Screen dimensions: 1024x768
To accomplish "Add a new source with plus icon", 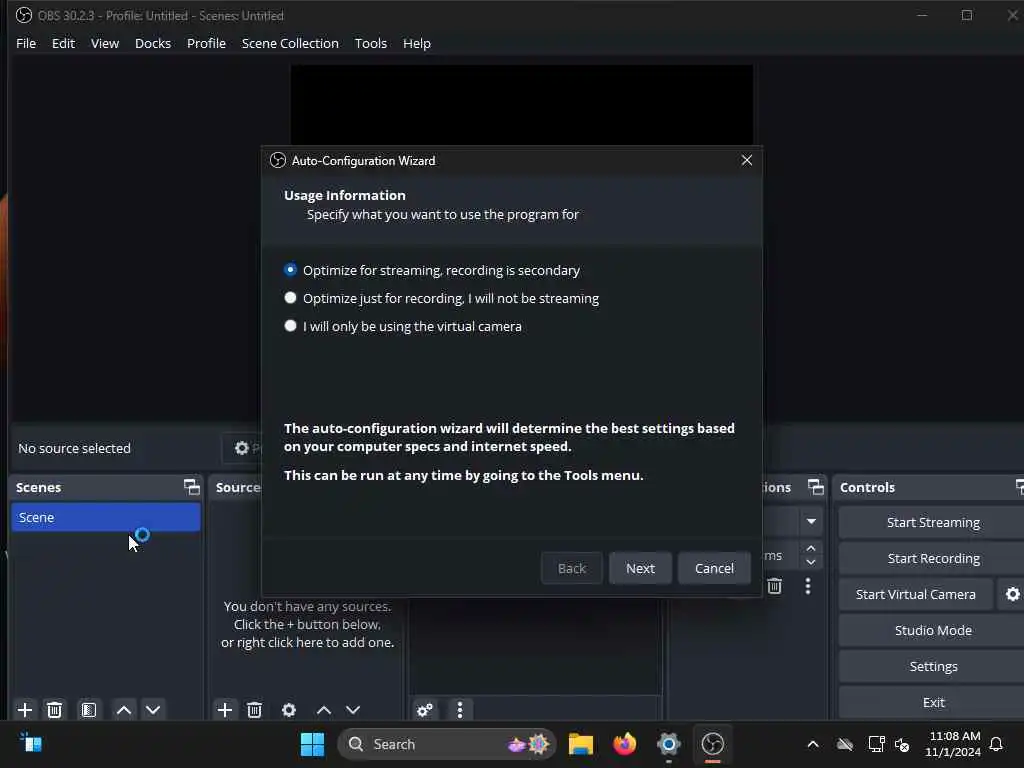I will (225, 710).
